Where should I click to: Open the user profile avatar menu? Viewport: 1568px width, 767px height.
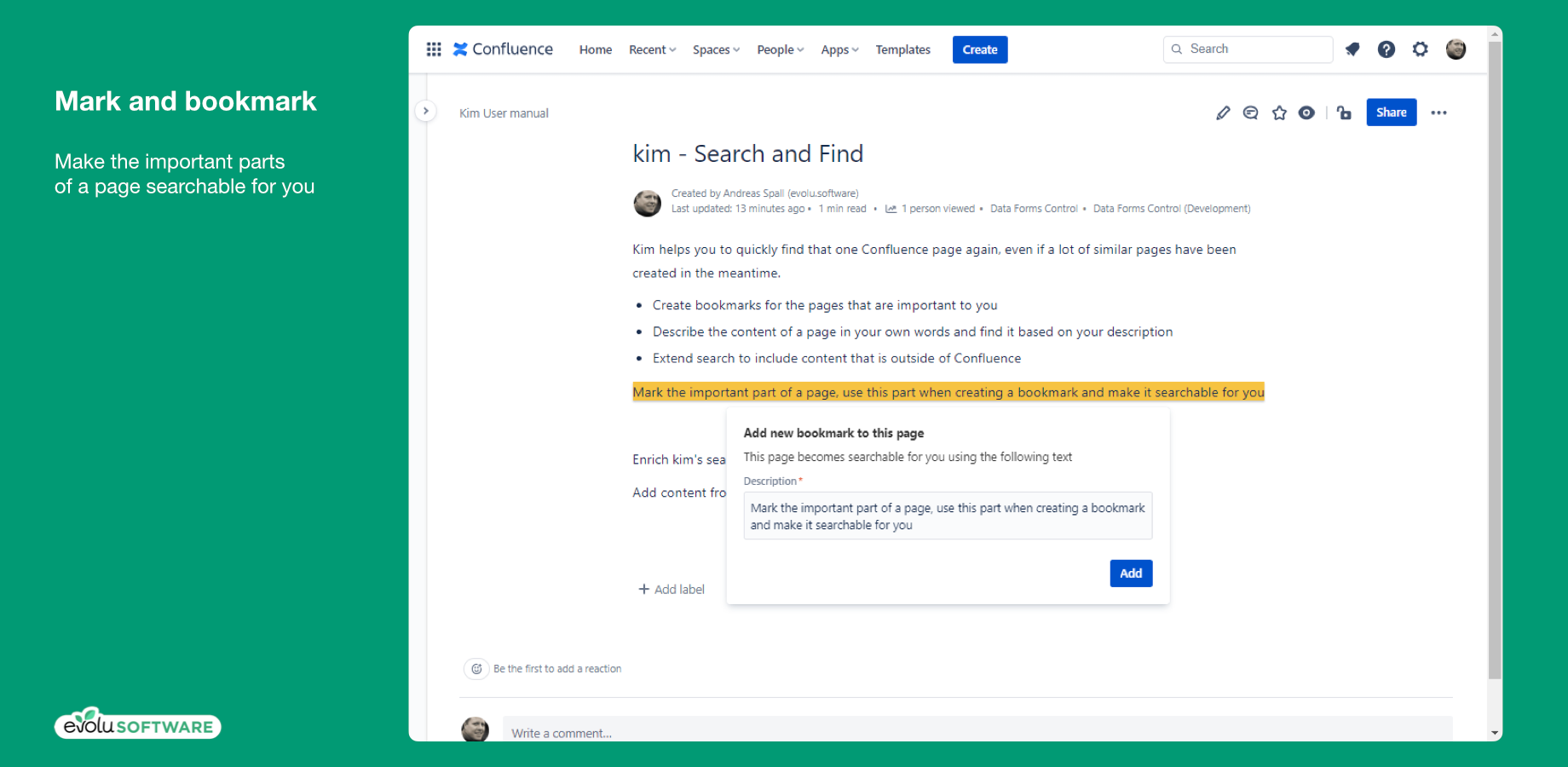pos(1456,49)
